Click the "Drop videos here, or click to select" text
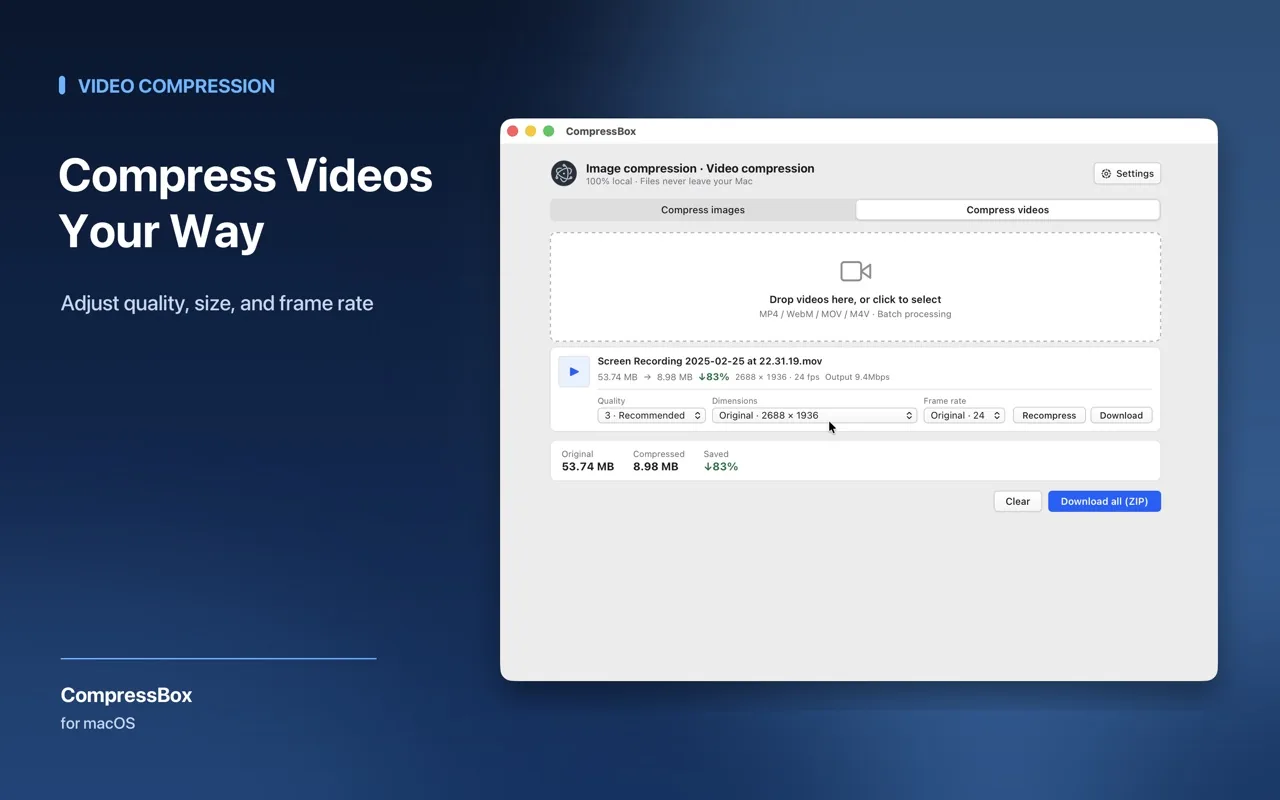 pyautogui.click(x=855, y=299)
